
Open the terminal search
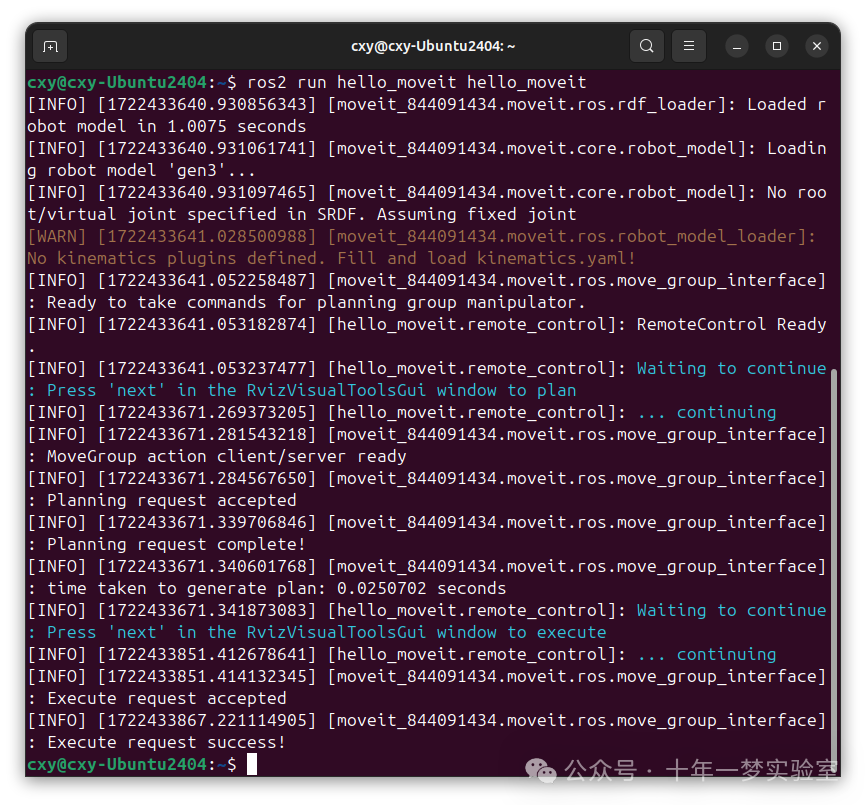pos(647,46)
